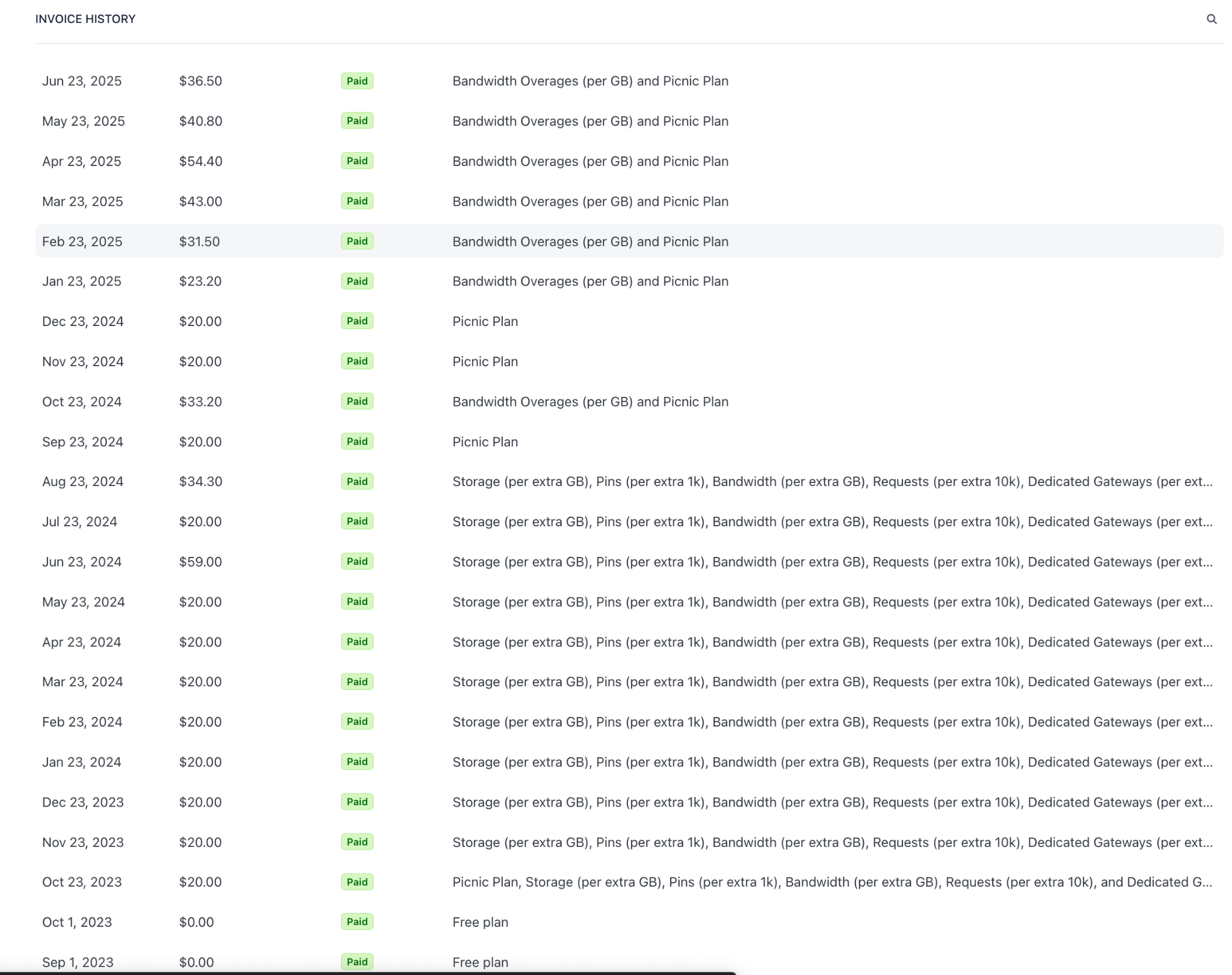Click Paid badge on Nov 23, 2023 row
This screenshot has height=975, width=1232.
click(x=357, y=842)
